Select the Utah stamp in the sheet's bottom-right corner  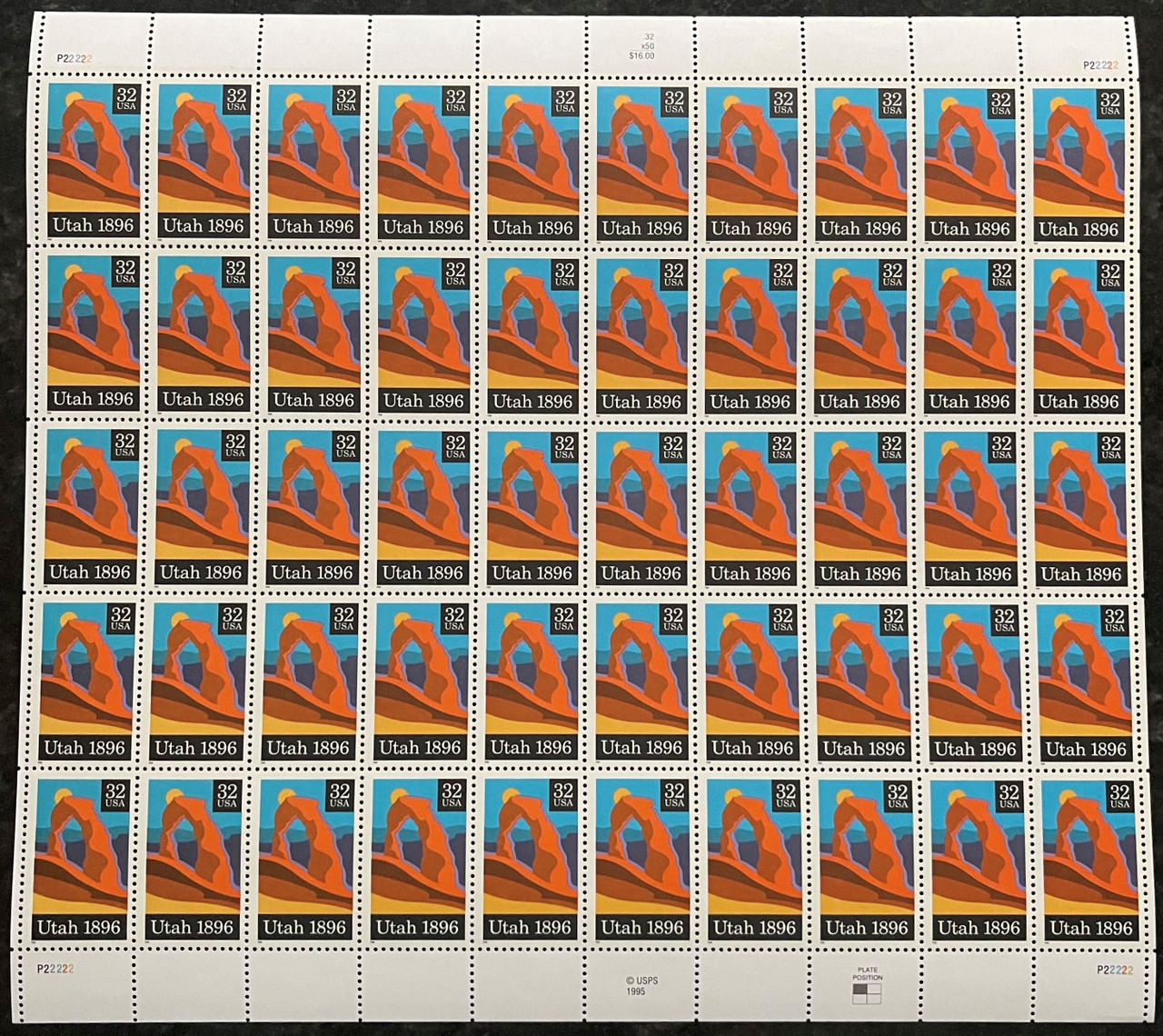(1090, 860)
